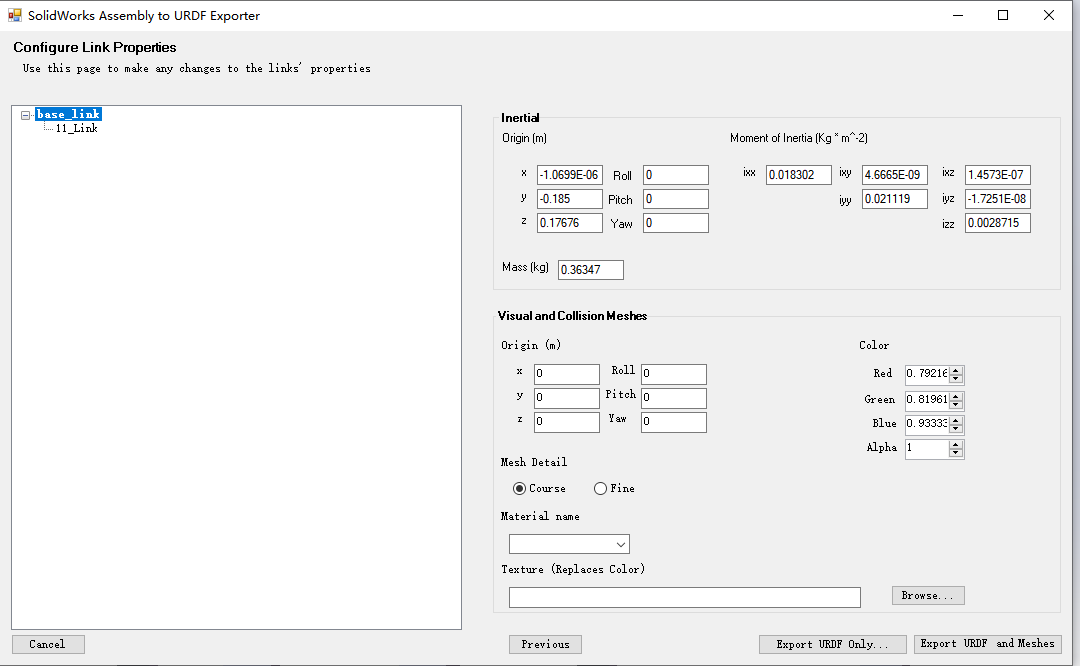
Task: Click the z origin field in Inertial section
Action: 569,222
